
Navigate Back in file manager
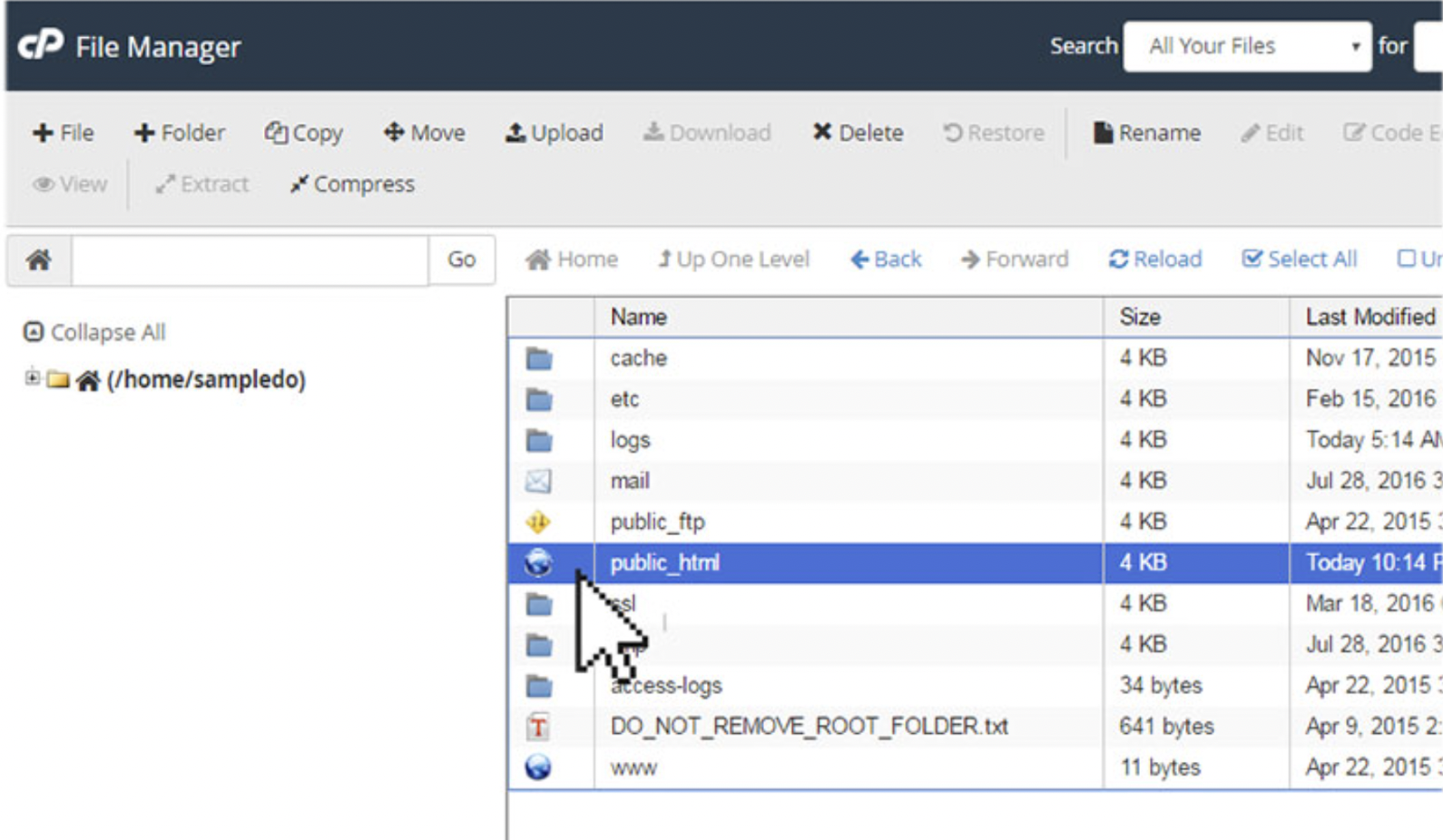[x=886, y=259]
